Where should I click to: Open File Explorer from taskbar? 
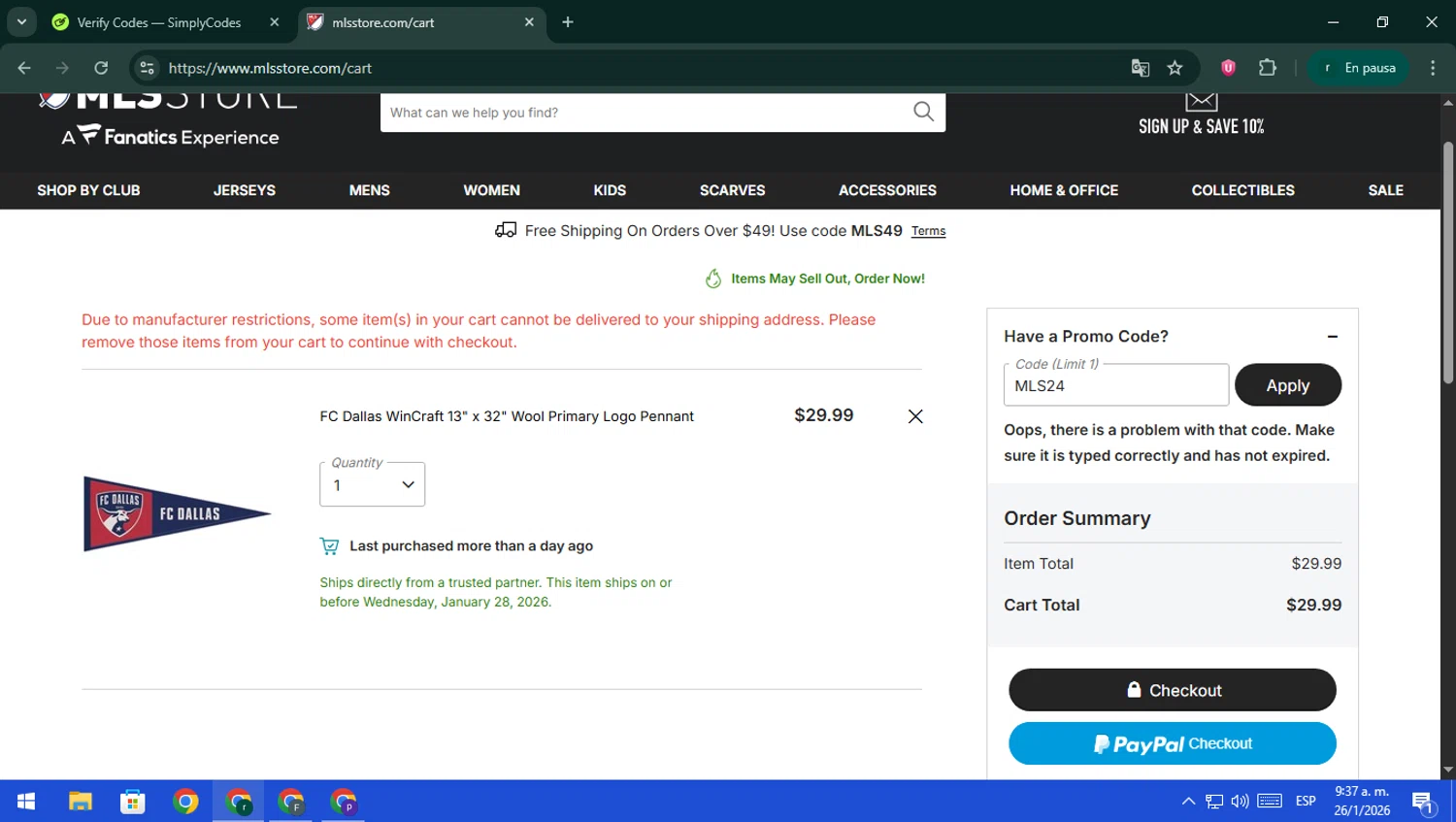[x=80, y=802]
